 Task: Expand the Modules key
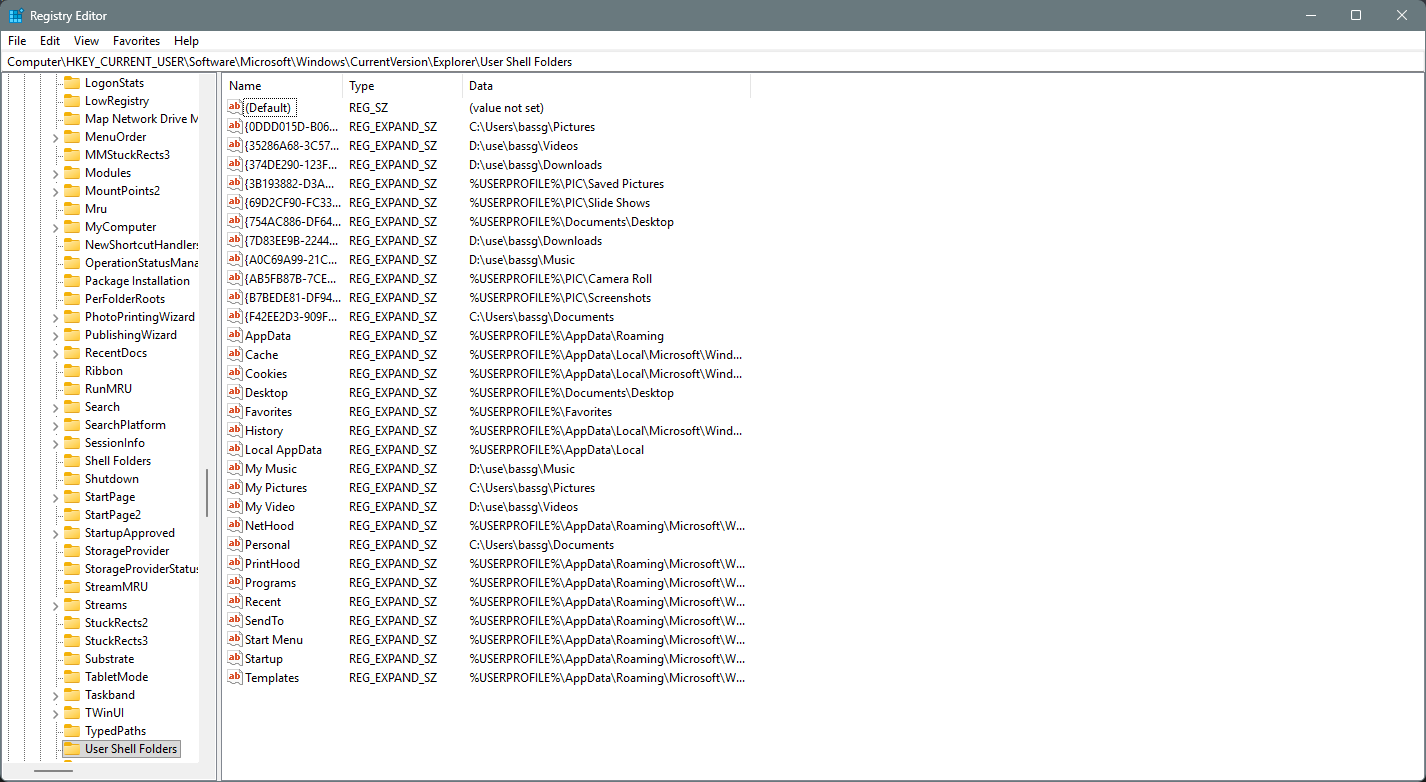pos(55,173)
